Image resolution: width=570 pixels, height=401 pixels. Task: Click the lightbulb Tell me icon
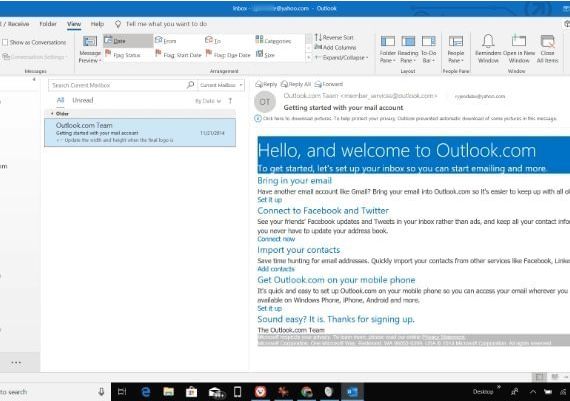pos(118,24)
